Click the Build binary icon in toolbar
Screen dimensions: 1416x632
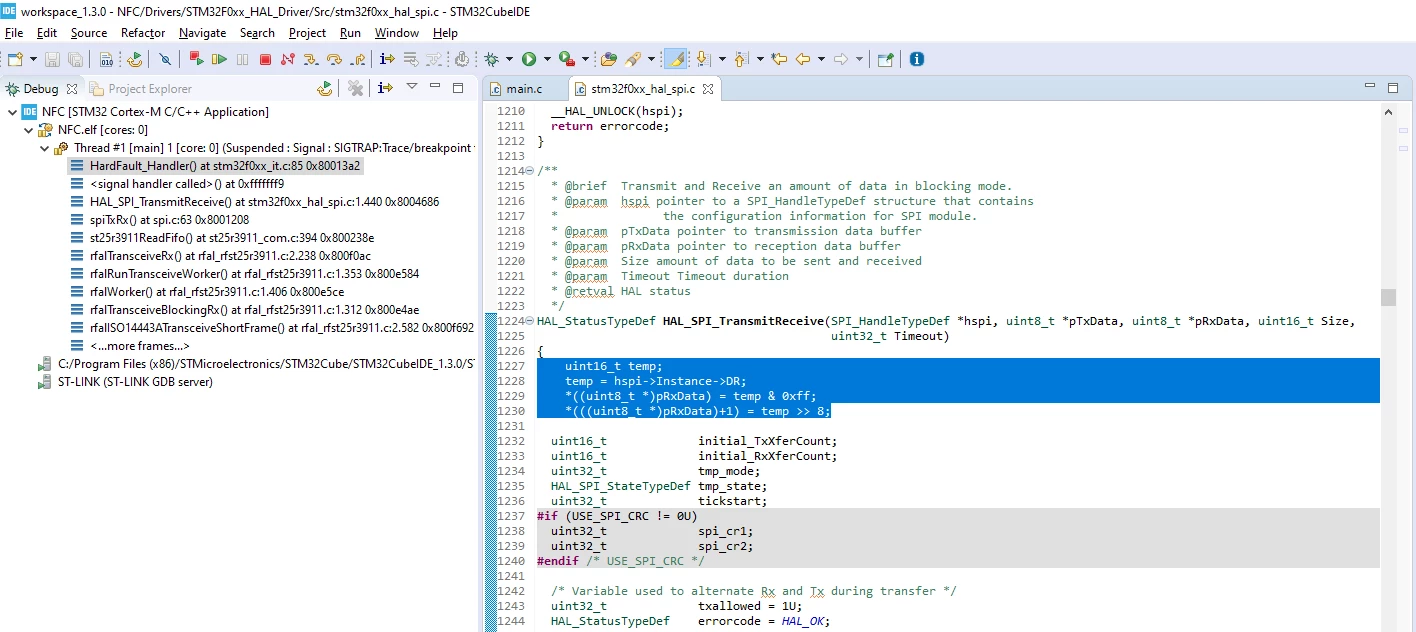click(106, 60)
